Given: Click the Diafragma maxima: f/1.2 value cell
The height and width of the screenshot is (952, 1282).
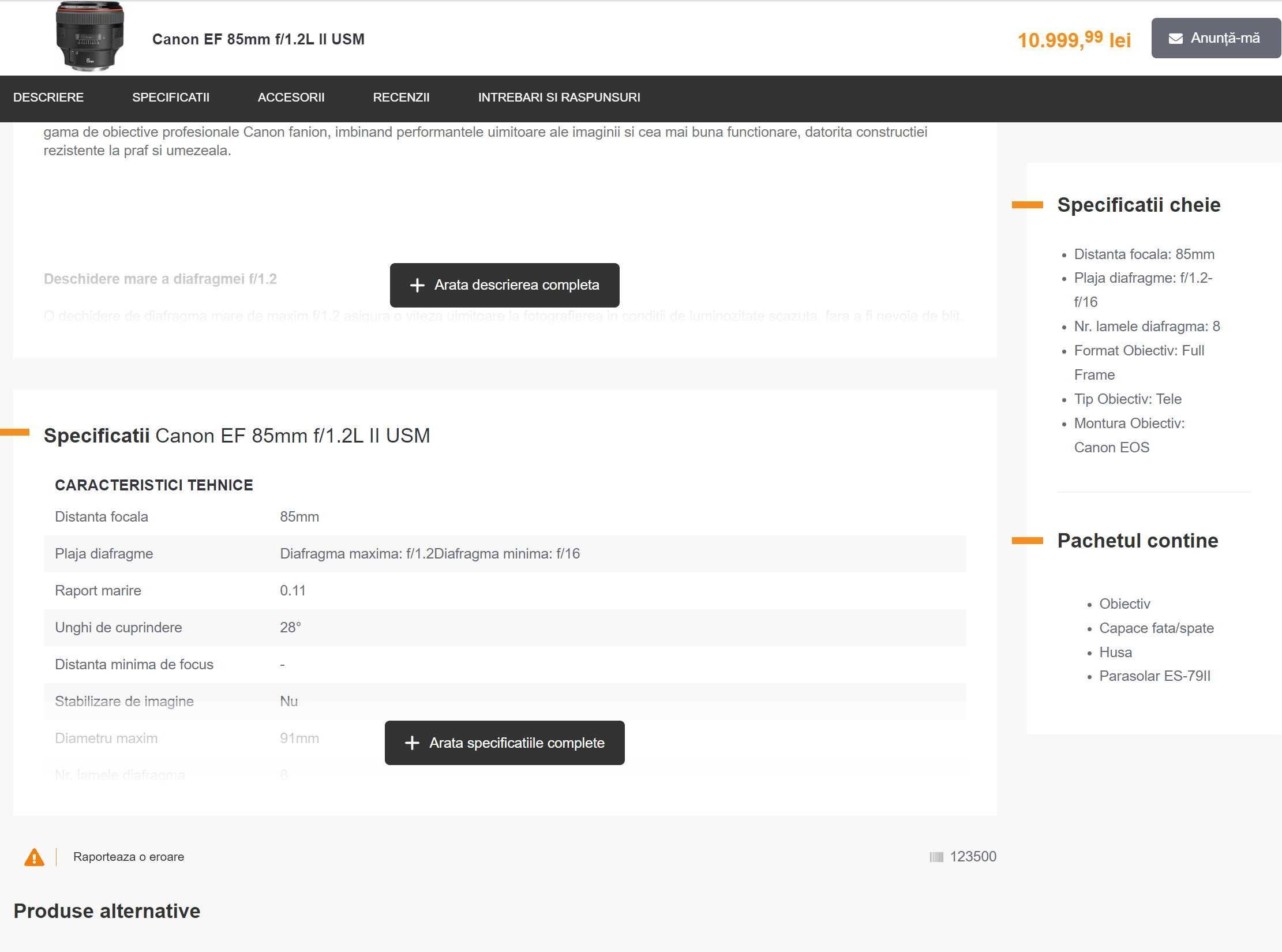Looking at the screenshot, I should 430,554.
